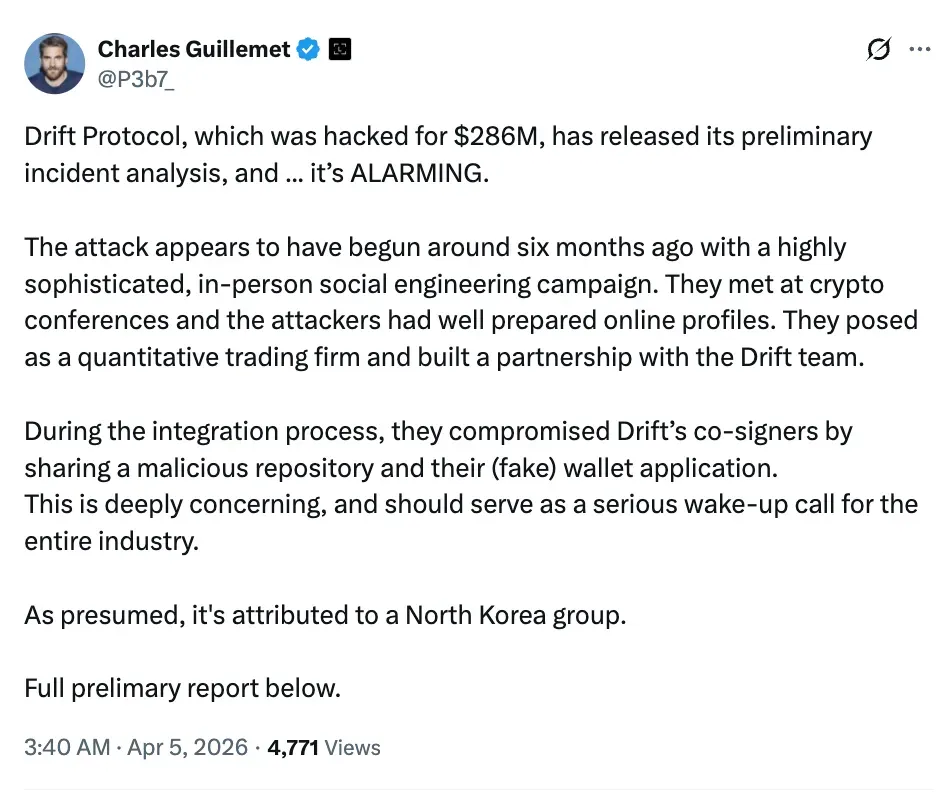This screenshot has width=944, height=792.
Task: Open the Grok slashed-circle icon
Action: [879, 49]
